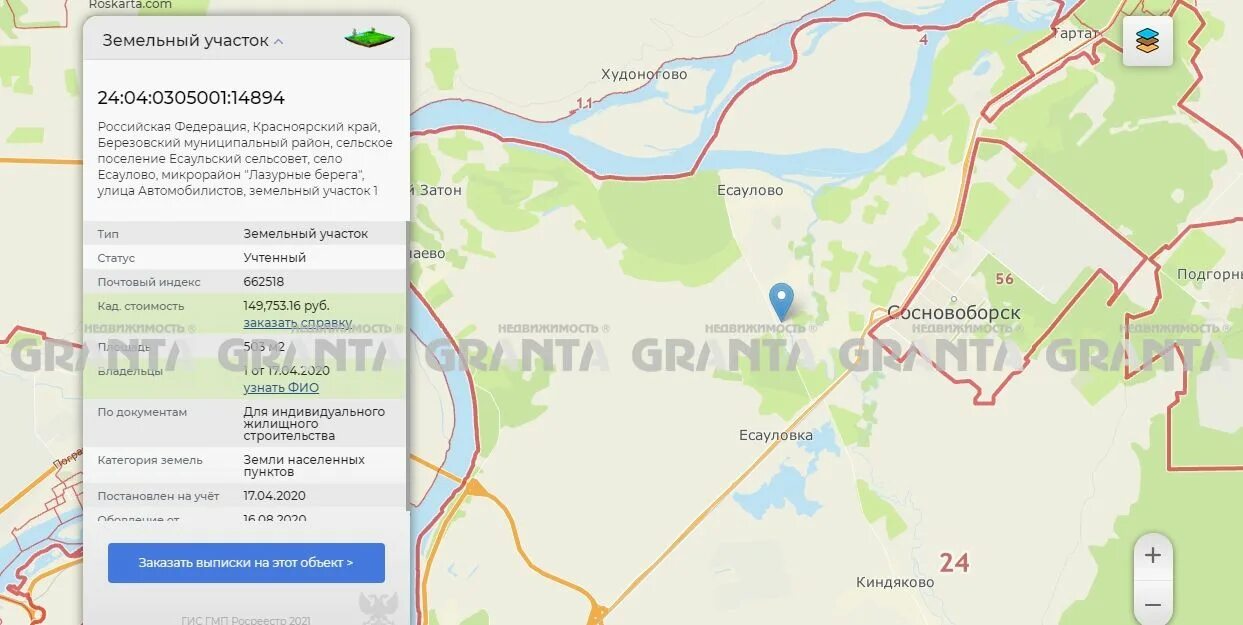The image size is (1243, 625).
Task: Zoom out with the minus button
Action: pyautogui.click(x=1153, y=604)
